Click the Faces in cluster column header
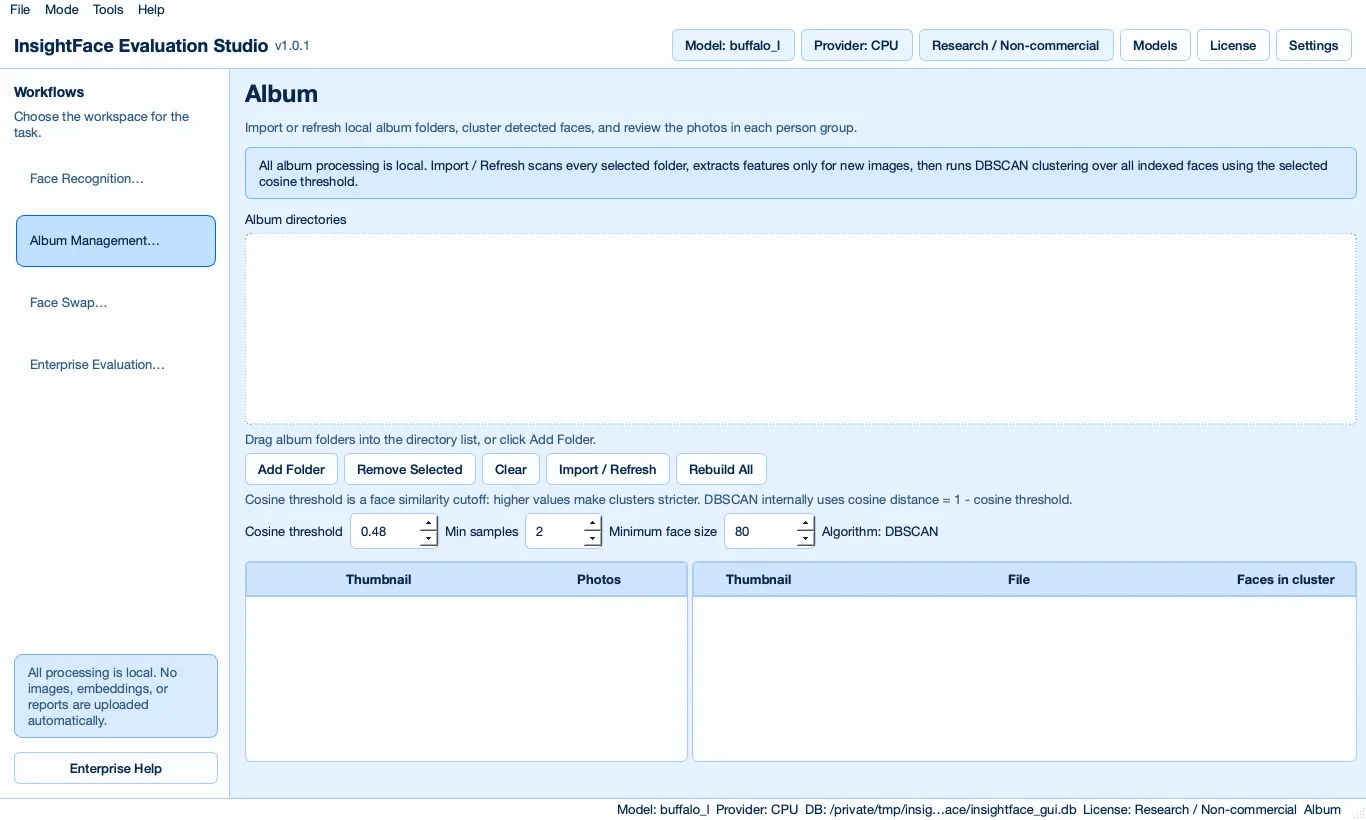 (x=1285, y=579)
